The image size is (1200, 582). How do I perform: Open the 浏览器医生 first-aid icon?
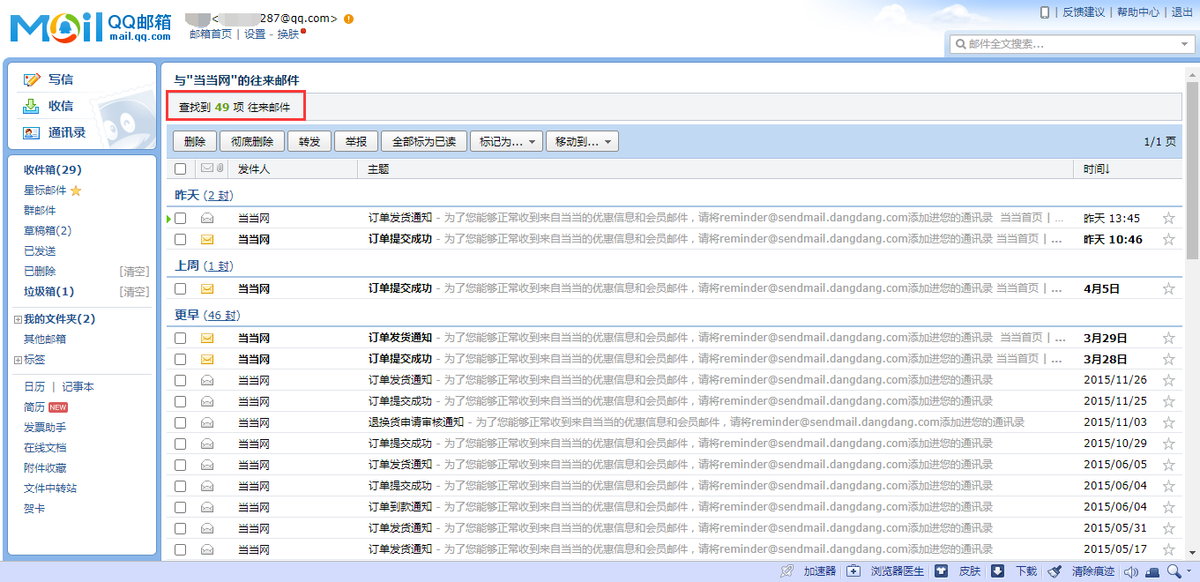tap(853, 572)
